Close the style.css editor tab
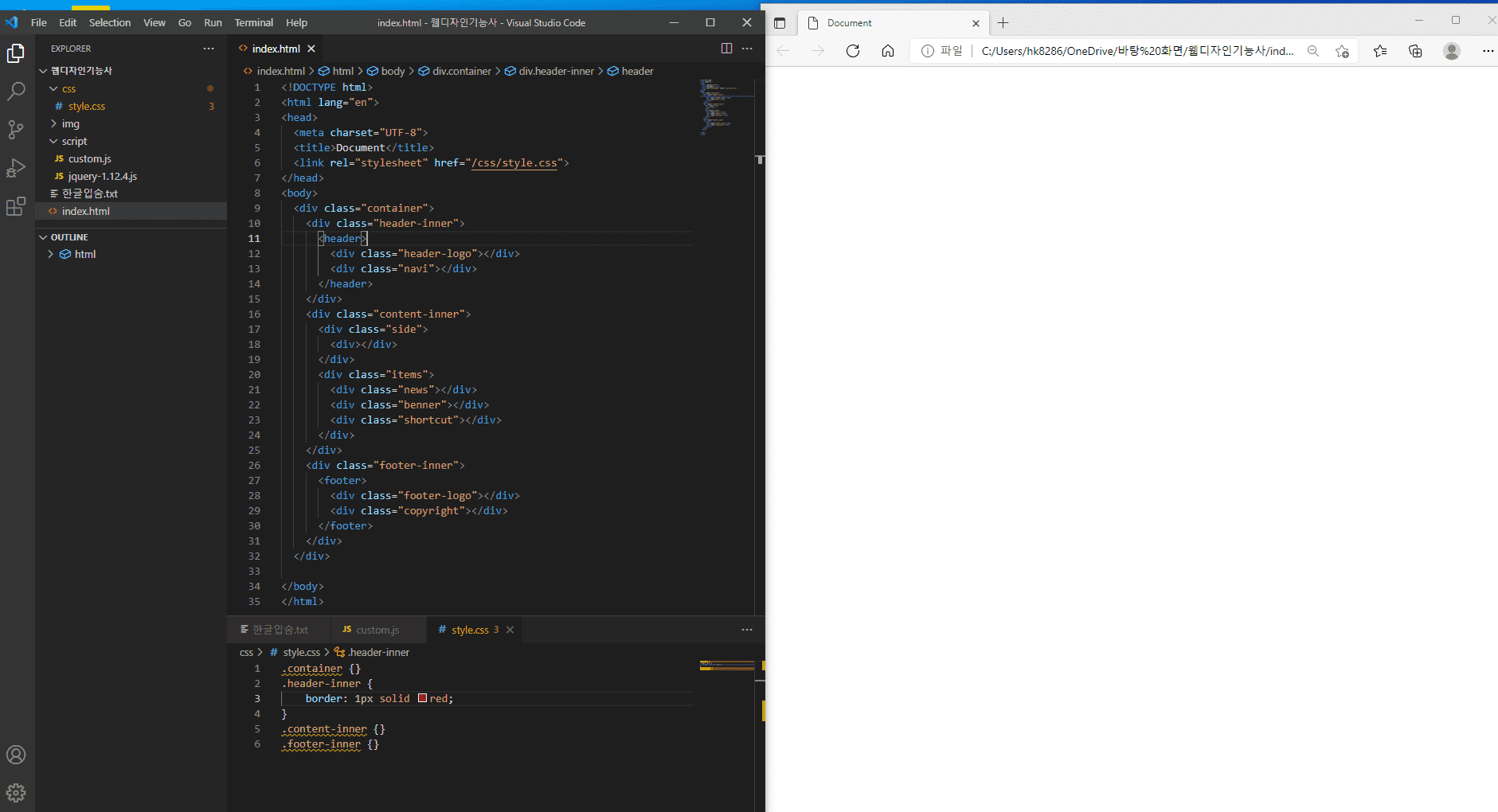 (510, 630)
